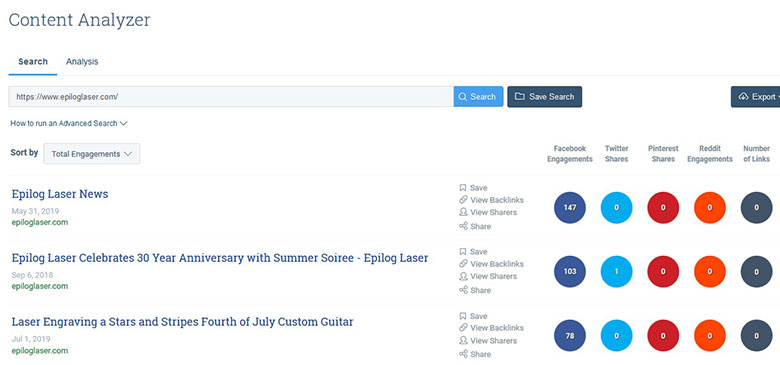The width and height of the screenshot is (780, 365).
Task: Click the Twitter shares circle showing 1
Action: [x=616, y=272]
